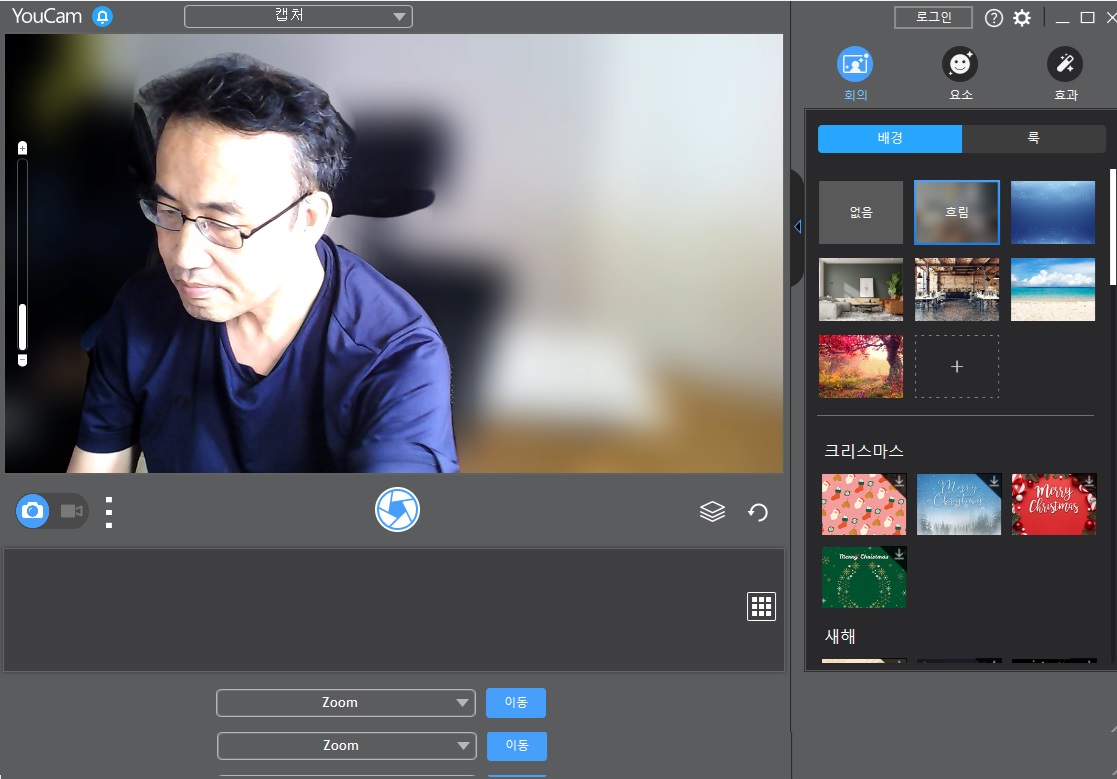Viewport: 1117px width, 779px height.
Task: Open settings gear icon
Action: pyautogui.click(x=1022, y=18)
